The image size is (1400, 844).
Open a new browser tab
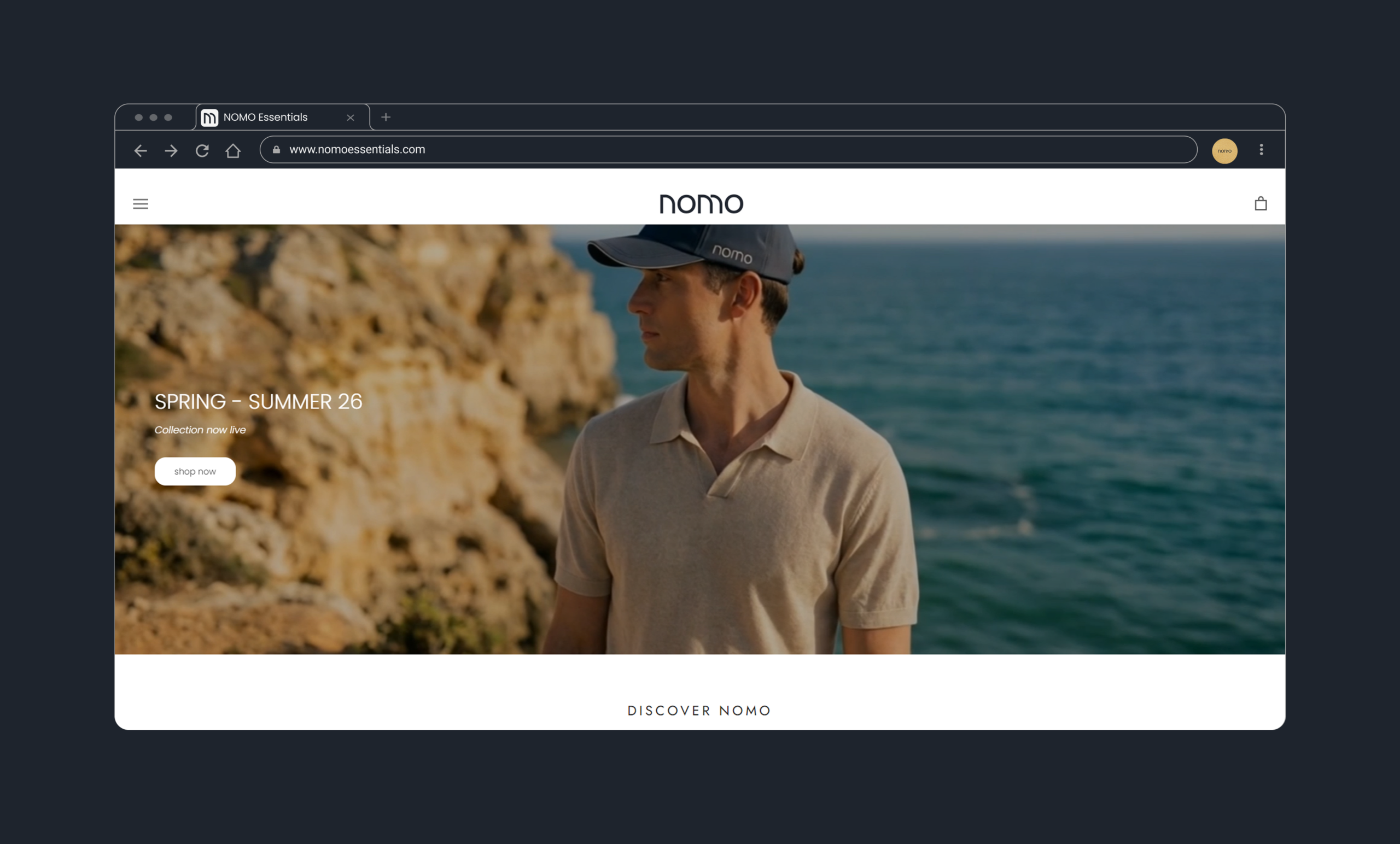point(386,117)
